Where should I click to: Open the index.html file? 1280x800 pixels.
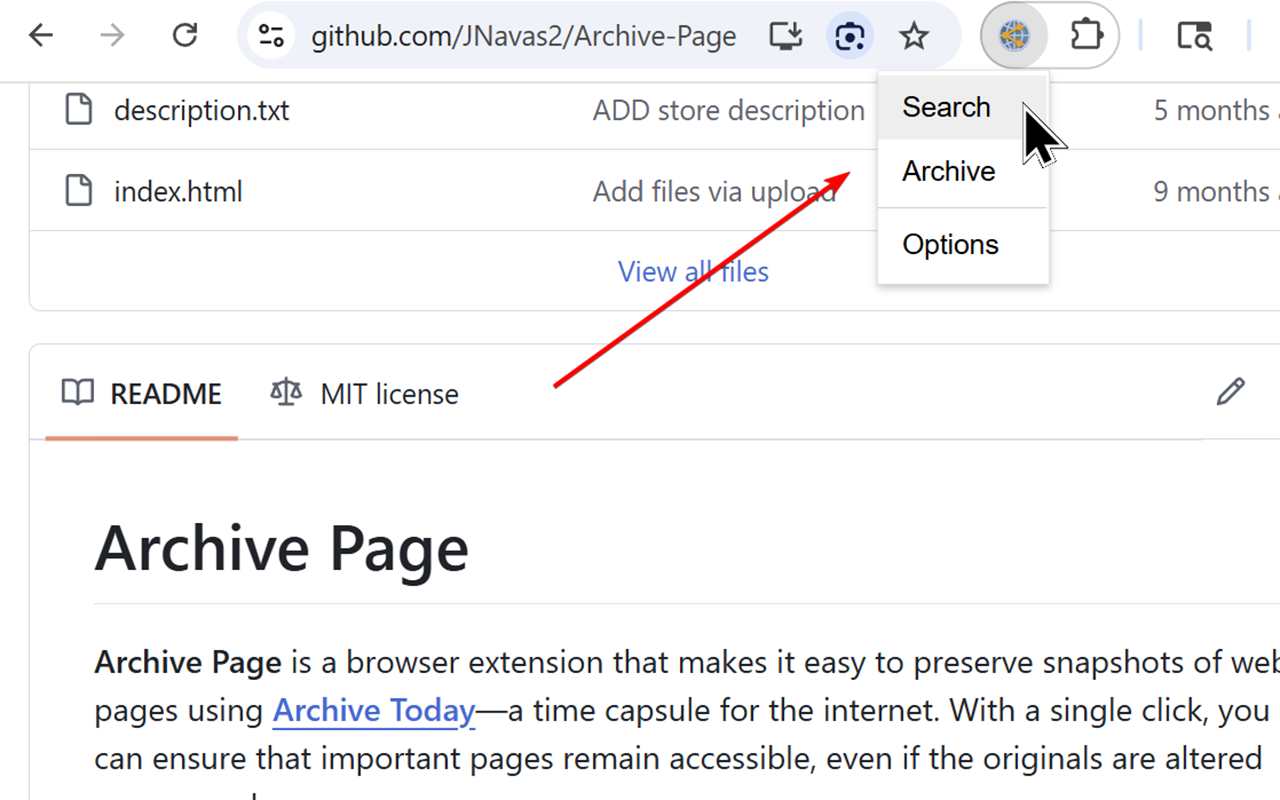(178, 191)
